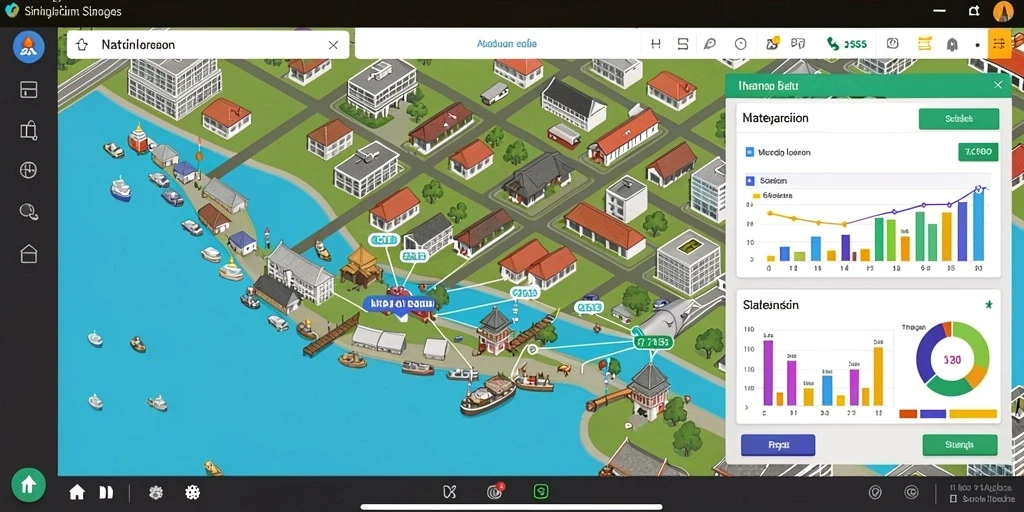This screenshot has width=1024, height=512.
Task: Open the clock icon in toolbar
Action: click(x=741, y=44)
